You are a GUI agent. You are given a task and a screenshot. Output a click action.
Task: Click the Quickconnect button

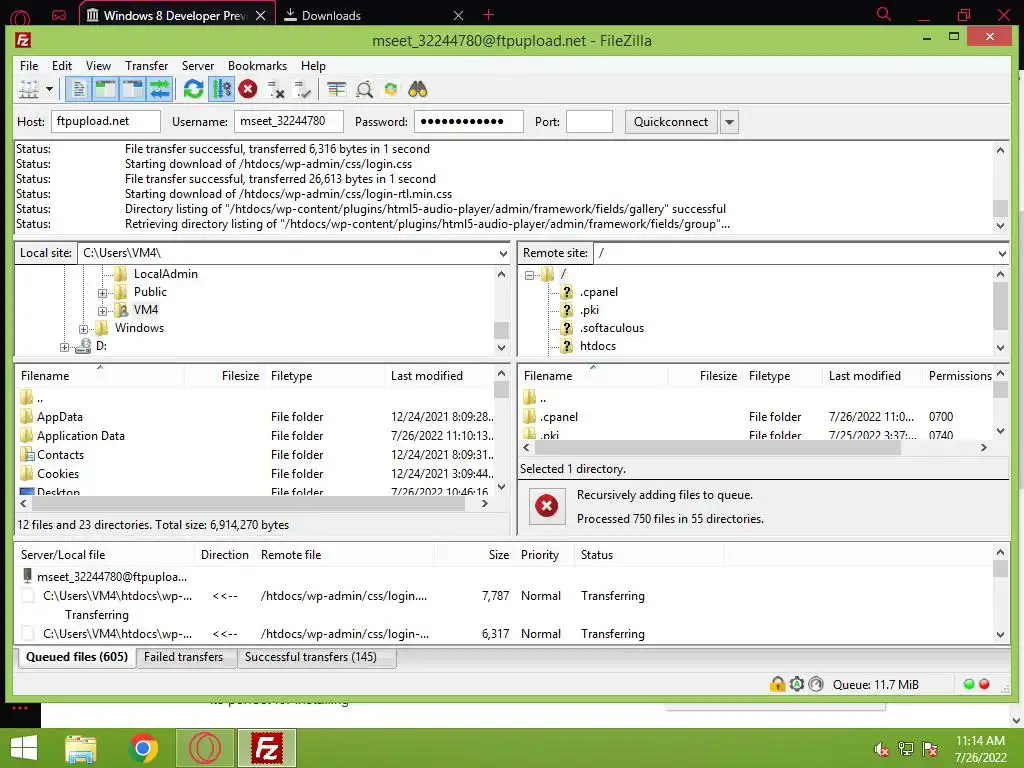click(671, 122)
